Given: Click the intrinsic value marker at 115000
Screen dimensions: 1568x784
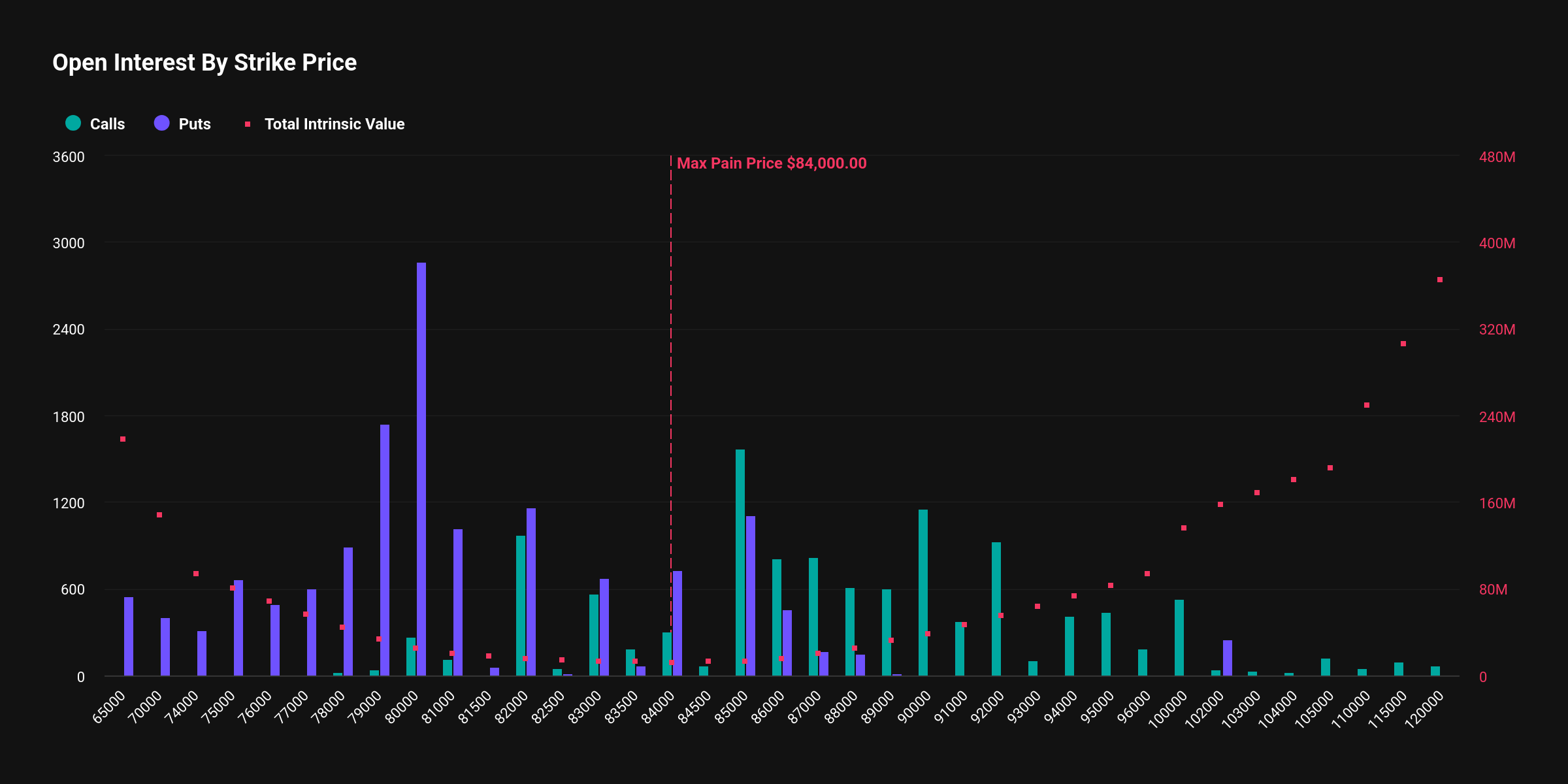Looking at the screenshot, I should [1403, 344].
